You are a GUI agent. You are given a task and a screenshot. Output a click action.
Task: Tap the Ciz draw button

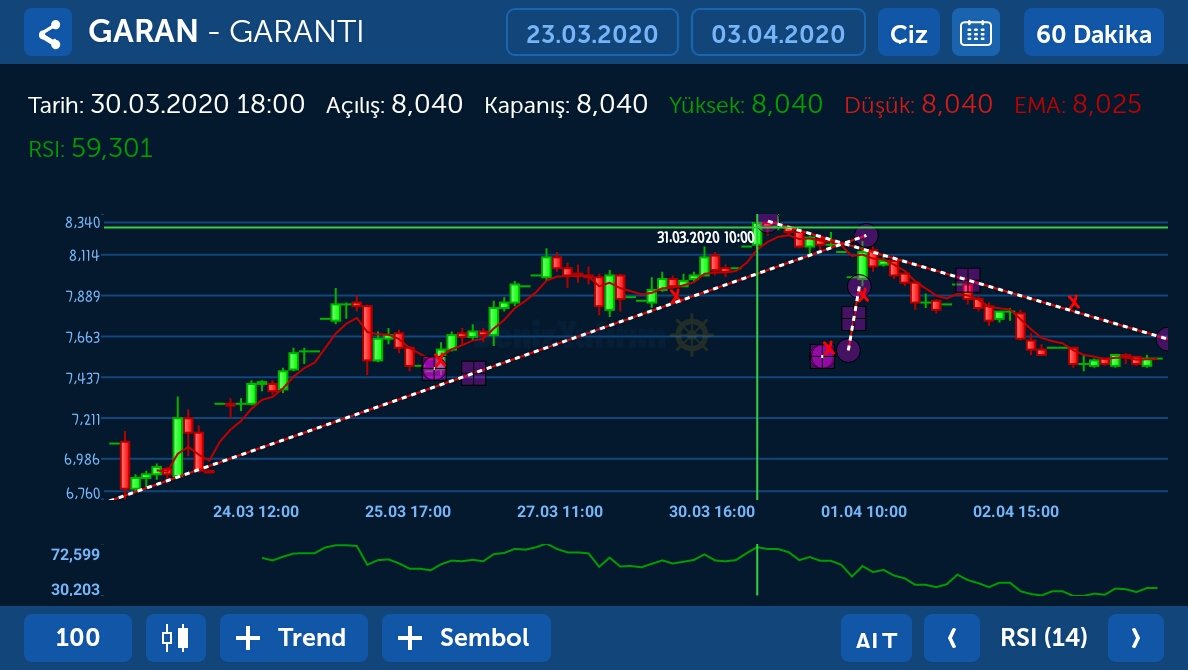(908, 33)
